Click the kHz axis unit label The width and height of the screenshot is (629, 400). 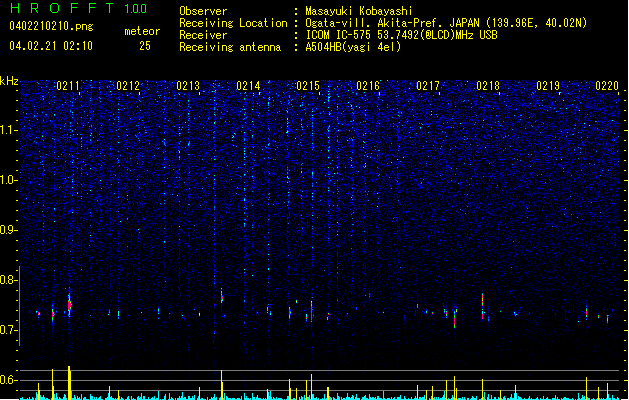coord(9,81)
